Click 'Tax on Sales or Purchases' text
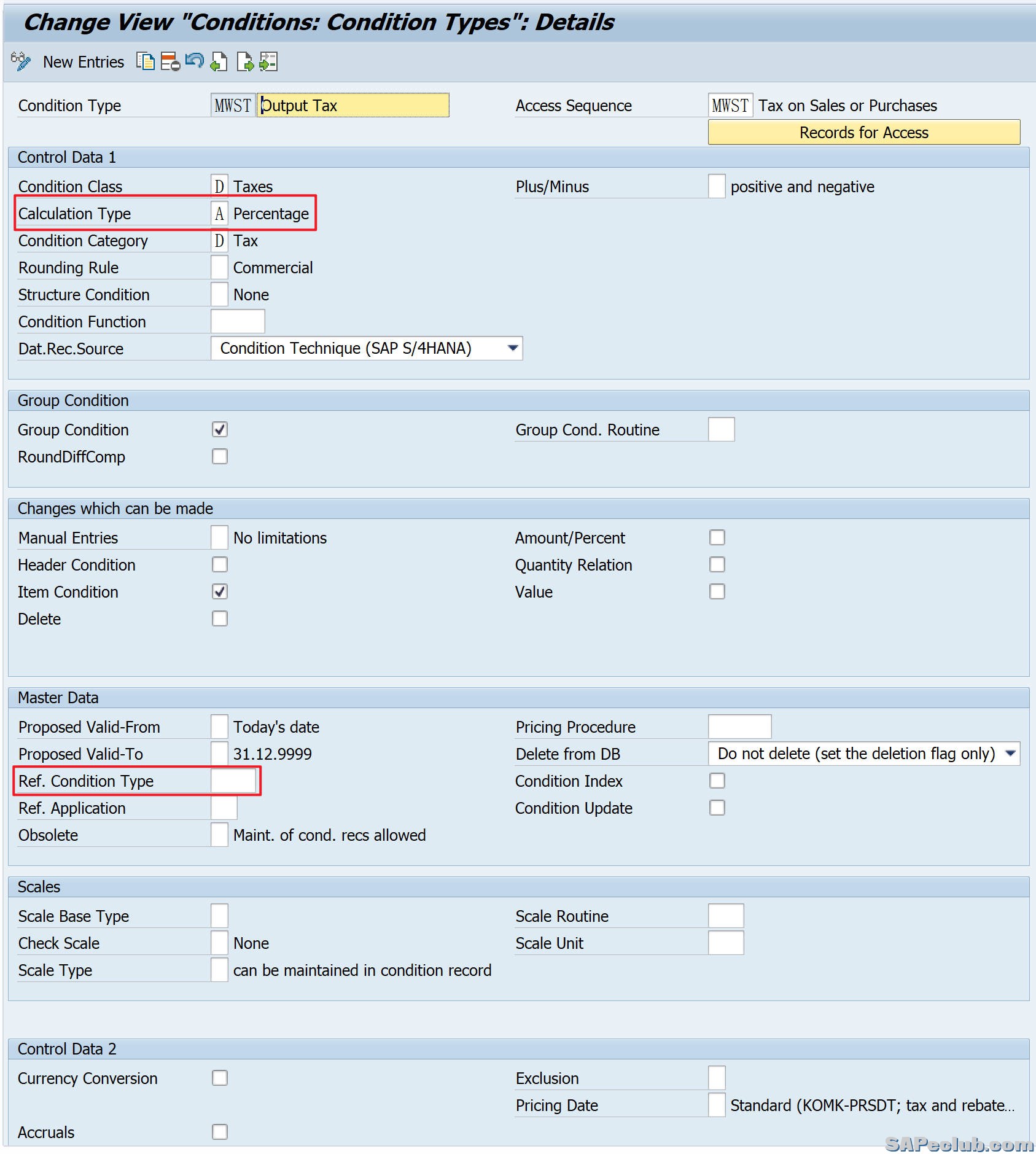The image size is (1036, 1154). (847, 106)
